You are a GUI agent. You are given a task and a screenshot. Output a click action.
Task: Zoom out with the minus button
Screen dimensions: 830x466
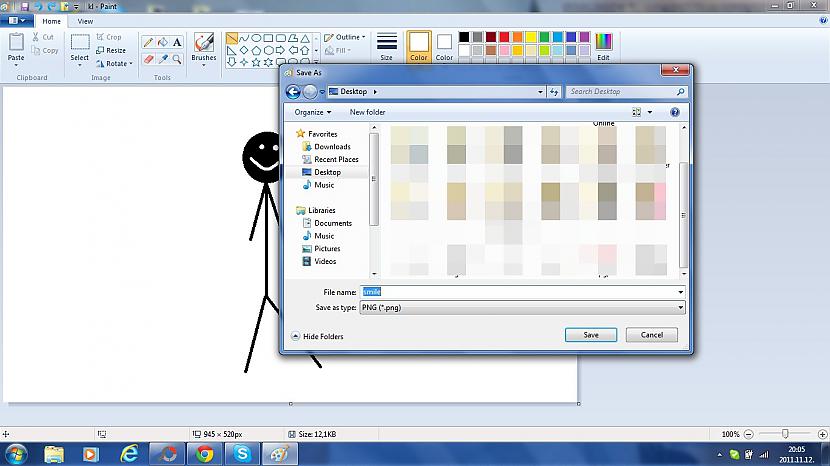pyautogui.click(x=748, y=434)
